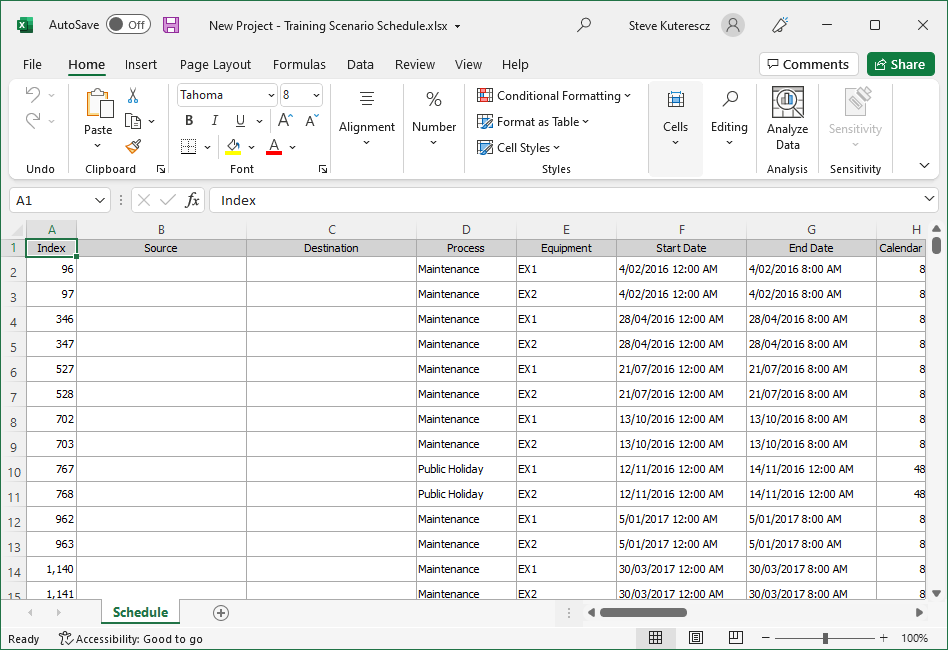Open the Comments pane button
The height and width of the screenshot is (650, 948).
pos(808,64)
